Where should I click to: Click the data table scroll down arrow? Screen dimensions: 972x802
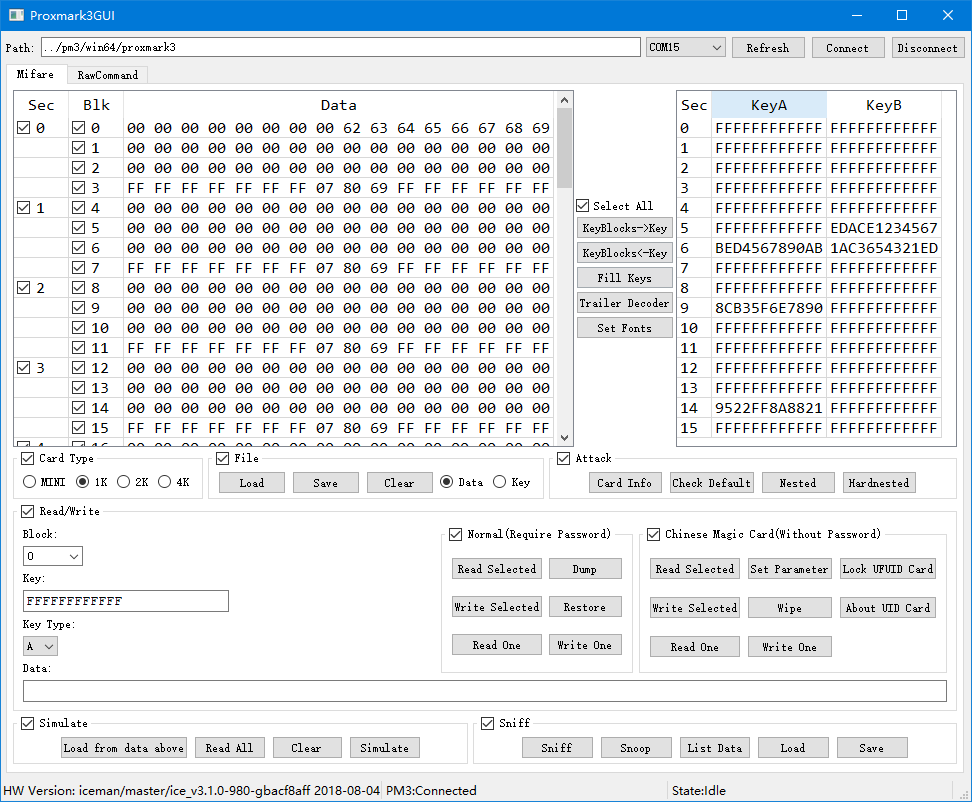564,438
